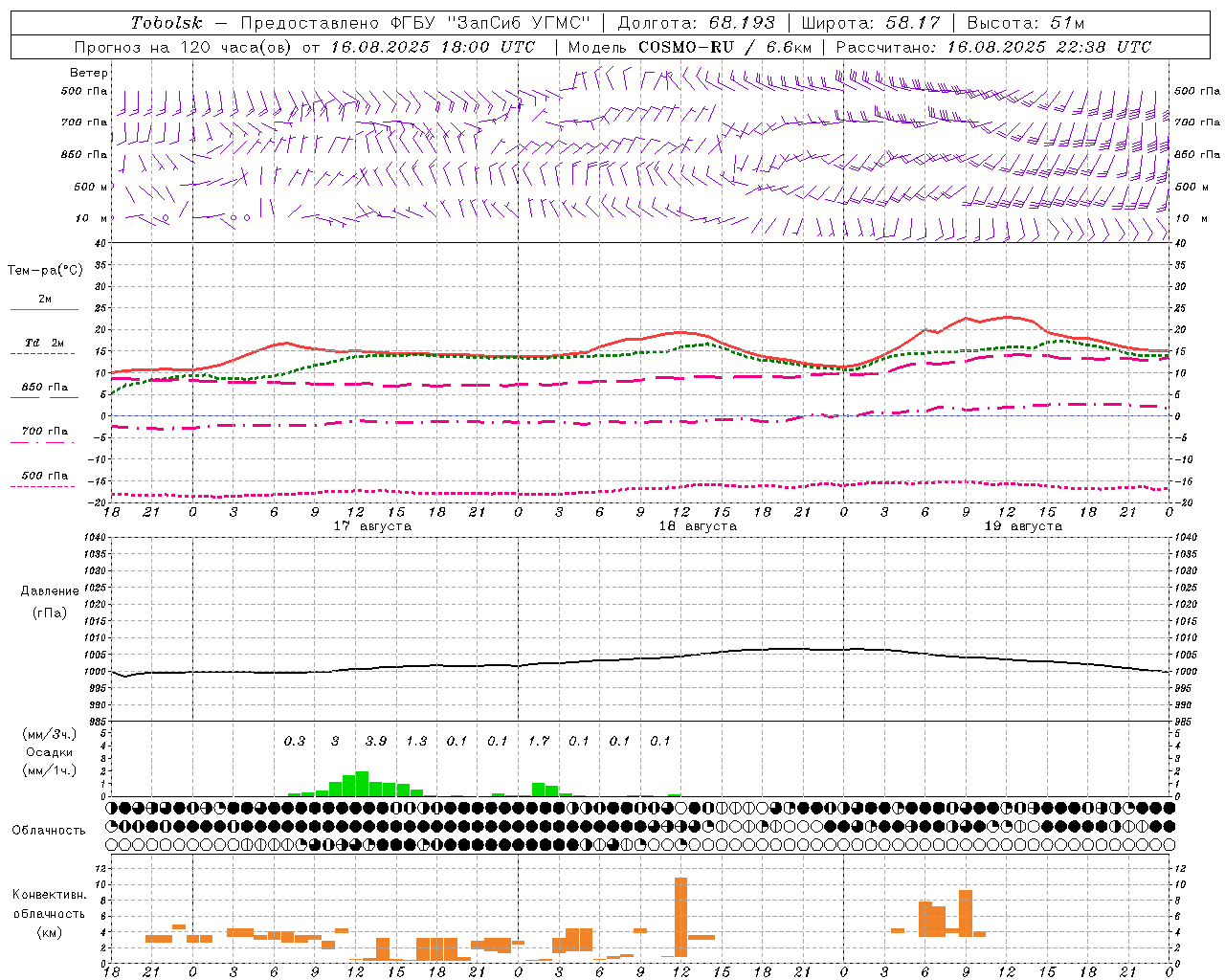Click the red 2м legend line
Viewport: 1225px width, 980px height.
pyautogui.click(x=44, y=309)
